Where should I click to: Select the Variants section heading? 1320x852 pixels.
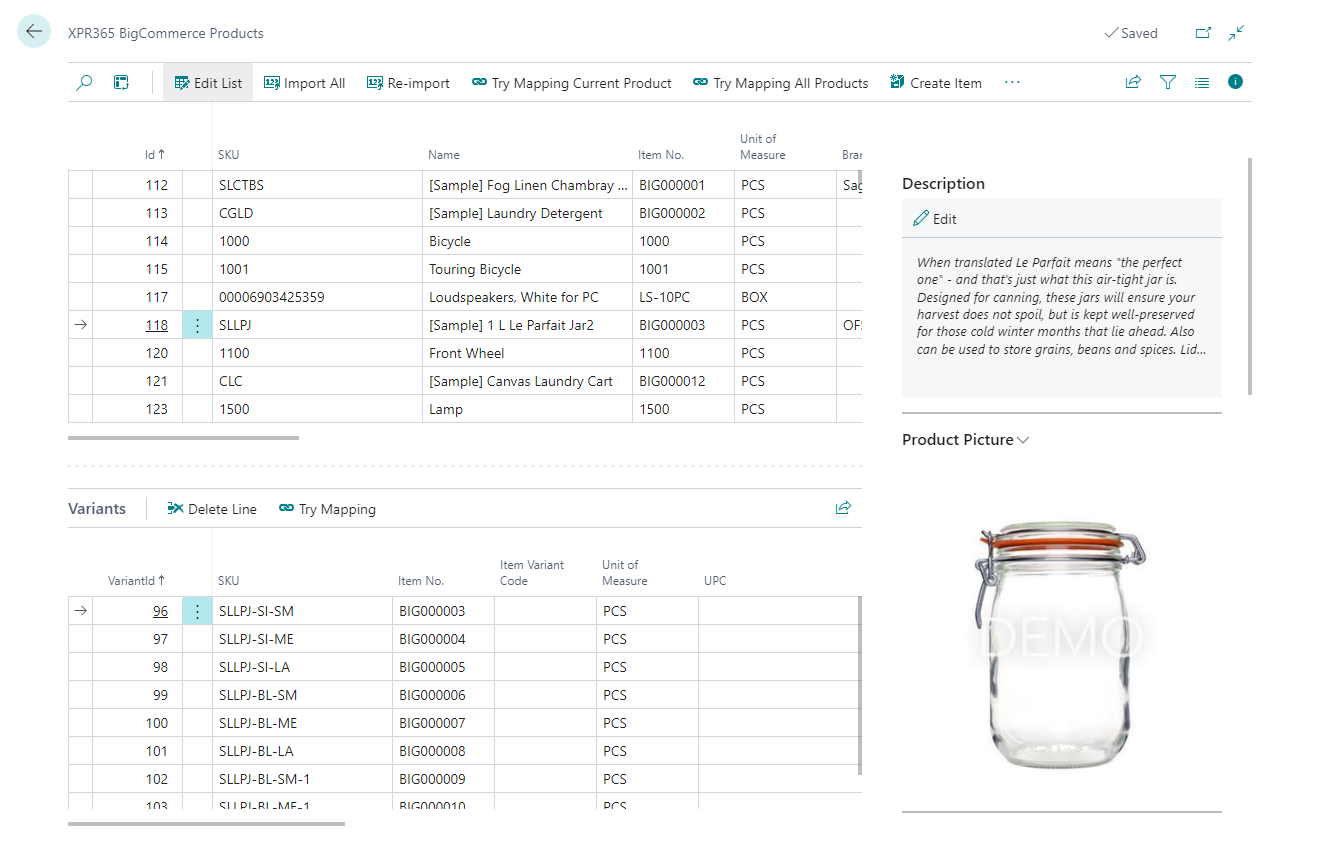pyautogui.click(x=97, y=509)
